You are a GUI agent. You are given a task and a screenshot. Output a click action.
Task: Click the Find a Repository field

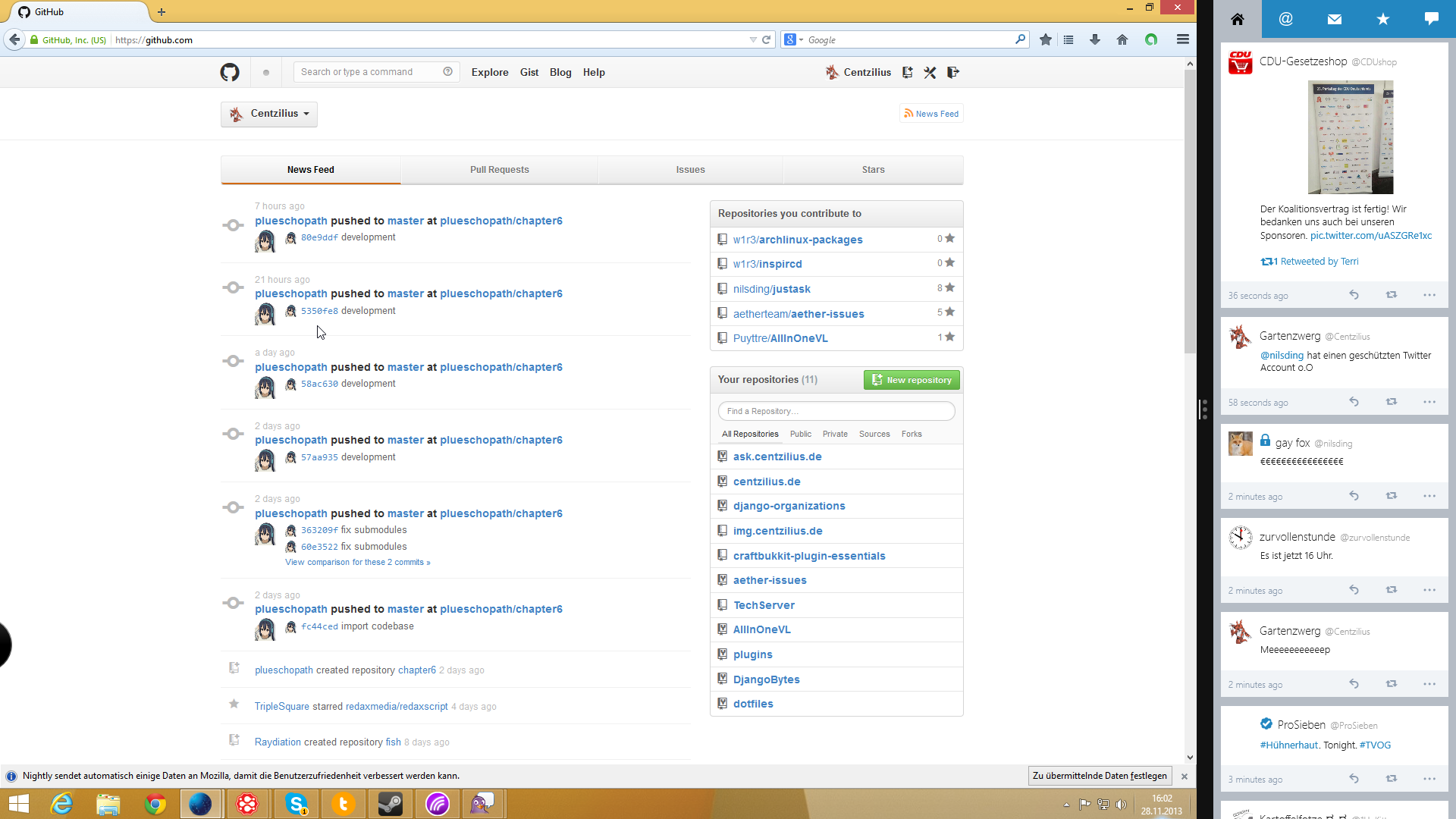(836, 411)
